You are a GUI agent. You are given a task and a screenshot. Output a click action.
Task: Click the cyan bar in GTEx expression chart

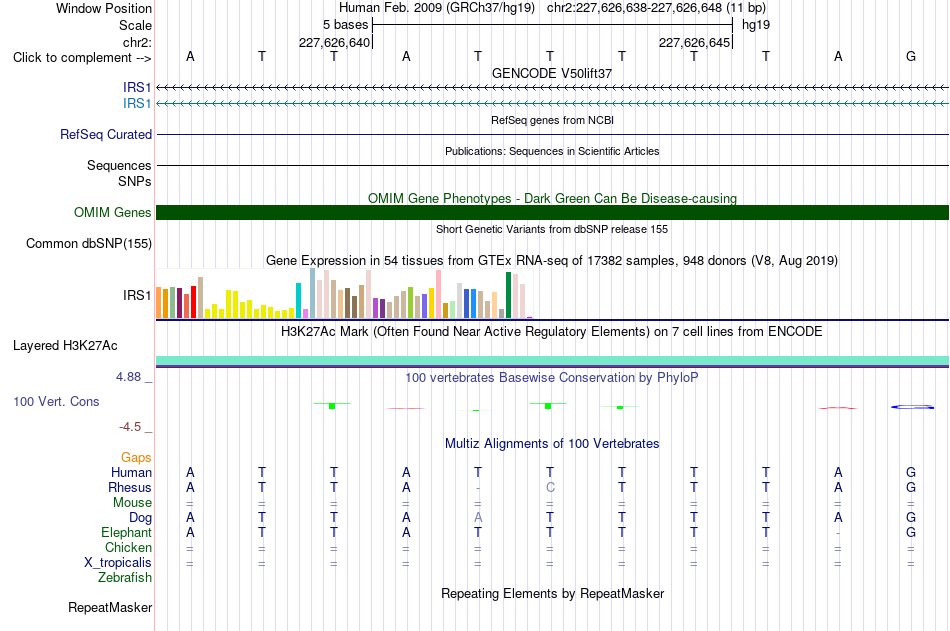click(298, 301)
